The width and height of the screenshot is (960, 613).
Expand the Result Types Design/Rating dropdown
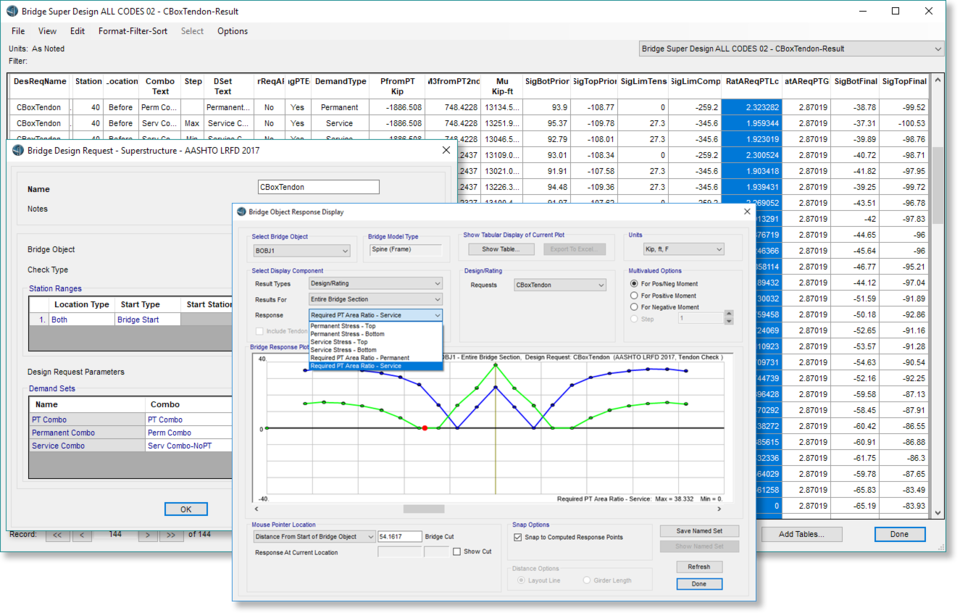(376, 284)
